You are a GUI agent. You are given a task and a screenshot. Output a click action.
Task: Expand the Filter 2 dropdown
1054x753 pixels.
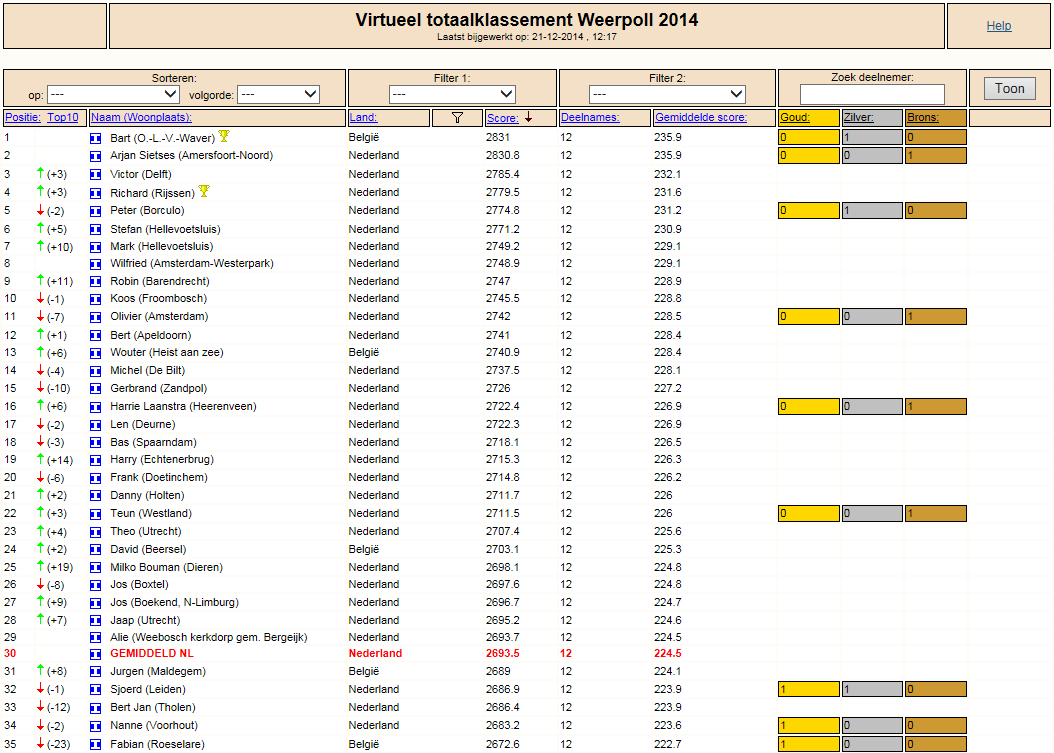click(667, 94)
